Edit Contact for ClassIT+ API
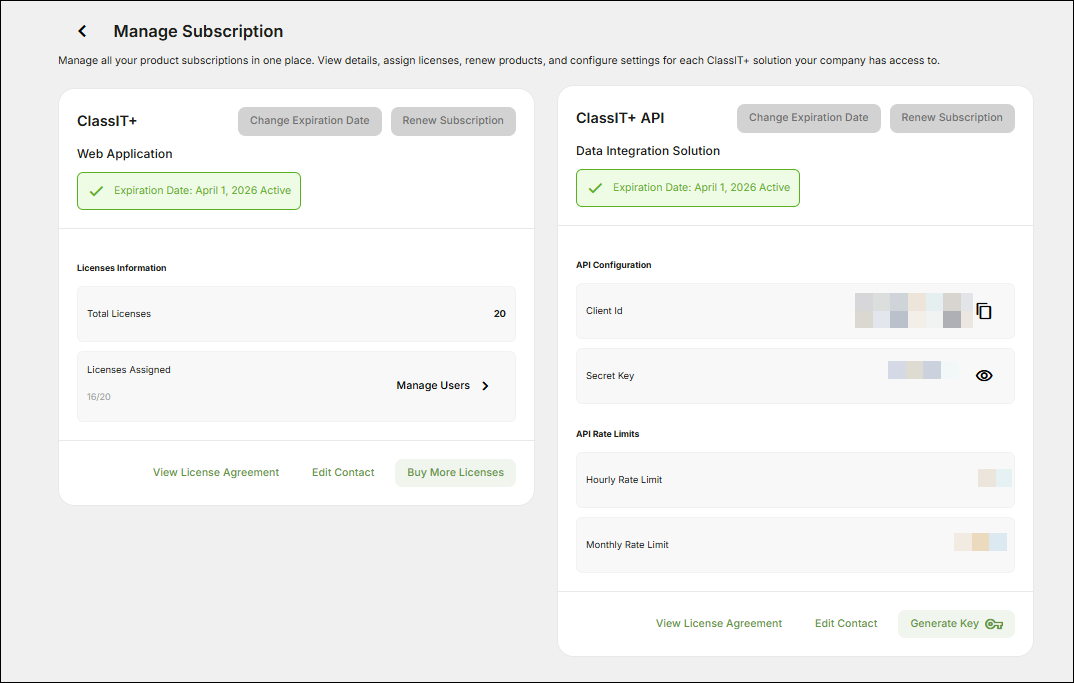The height and width of the screenshot is (683, 1074). point(845,623)
